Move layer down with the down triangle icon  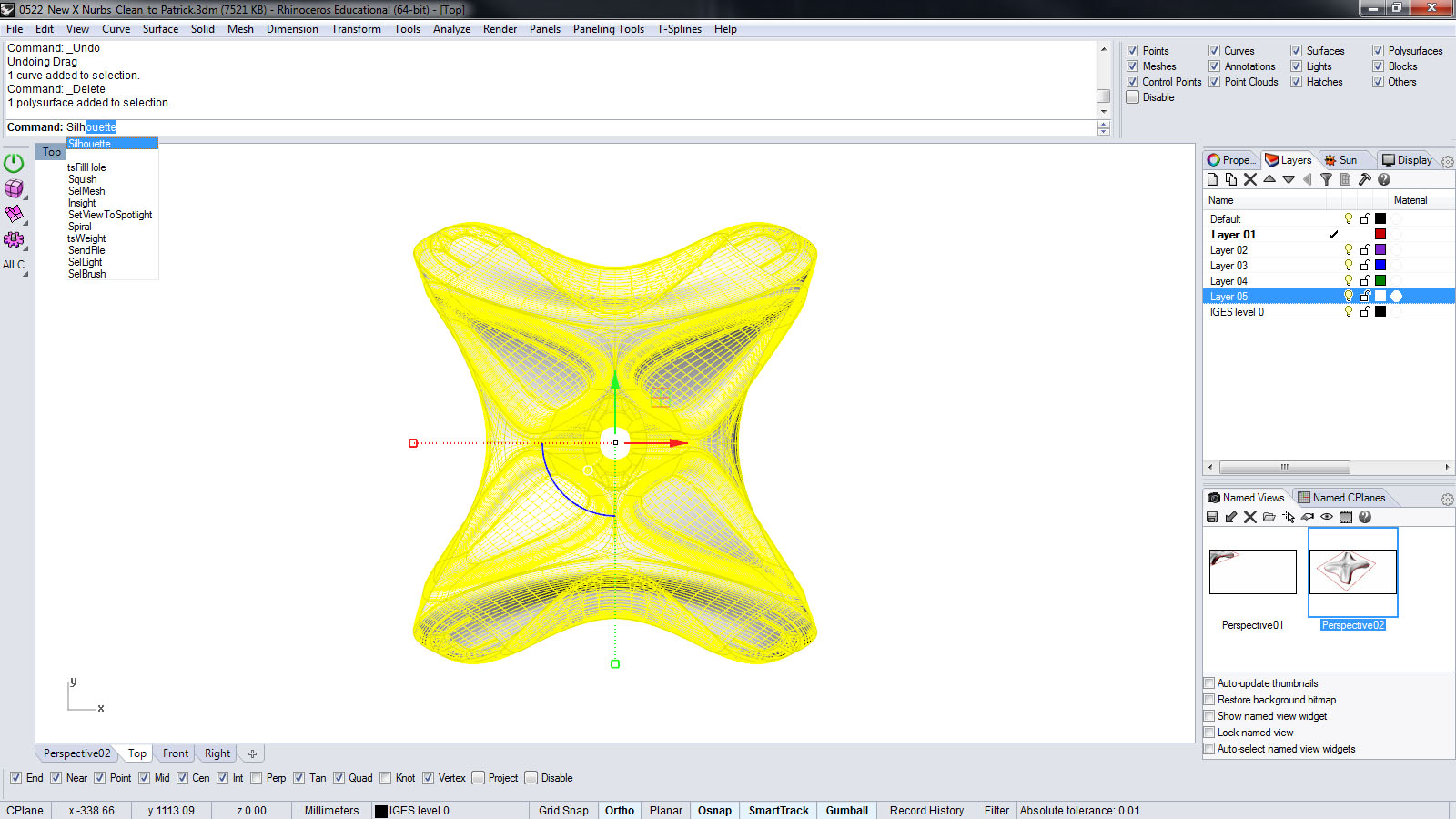(1289, 179)
